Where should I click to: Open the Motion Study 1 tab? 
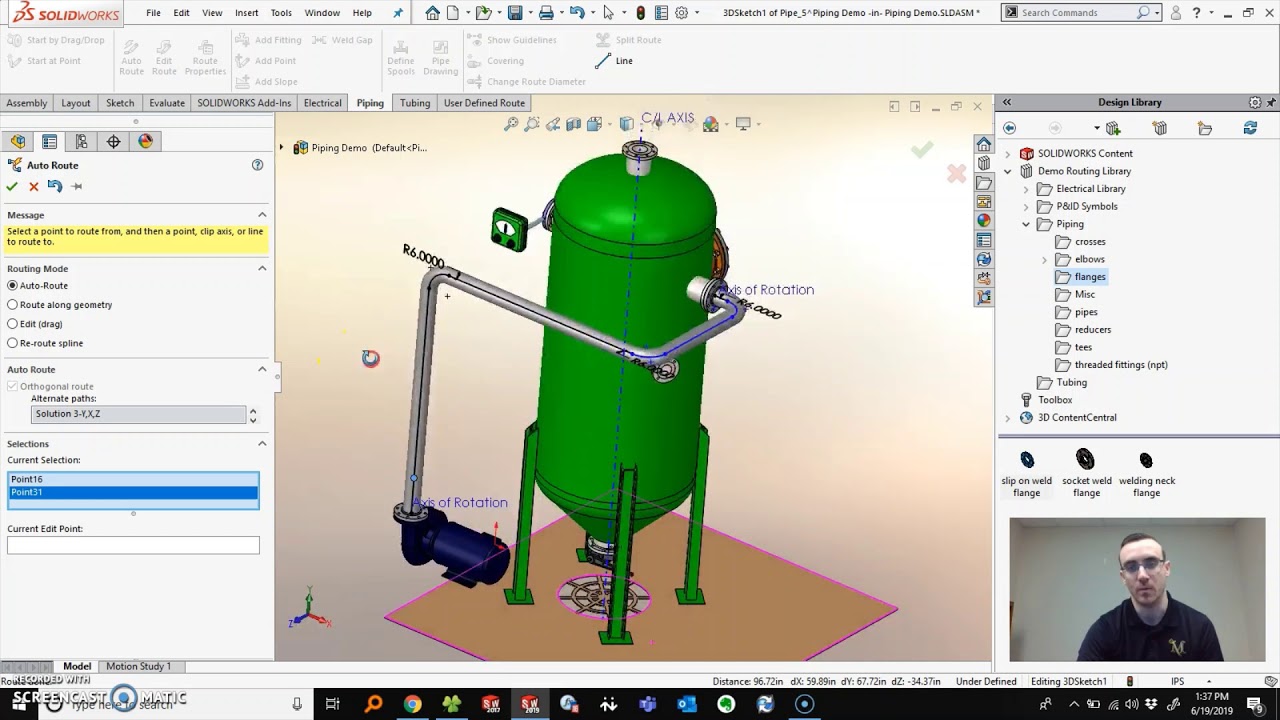click(138, 666)
